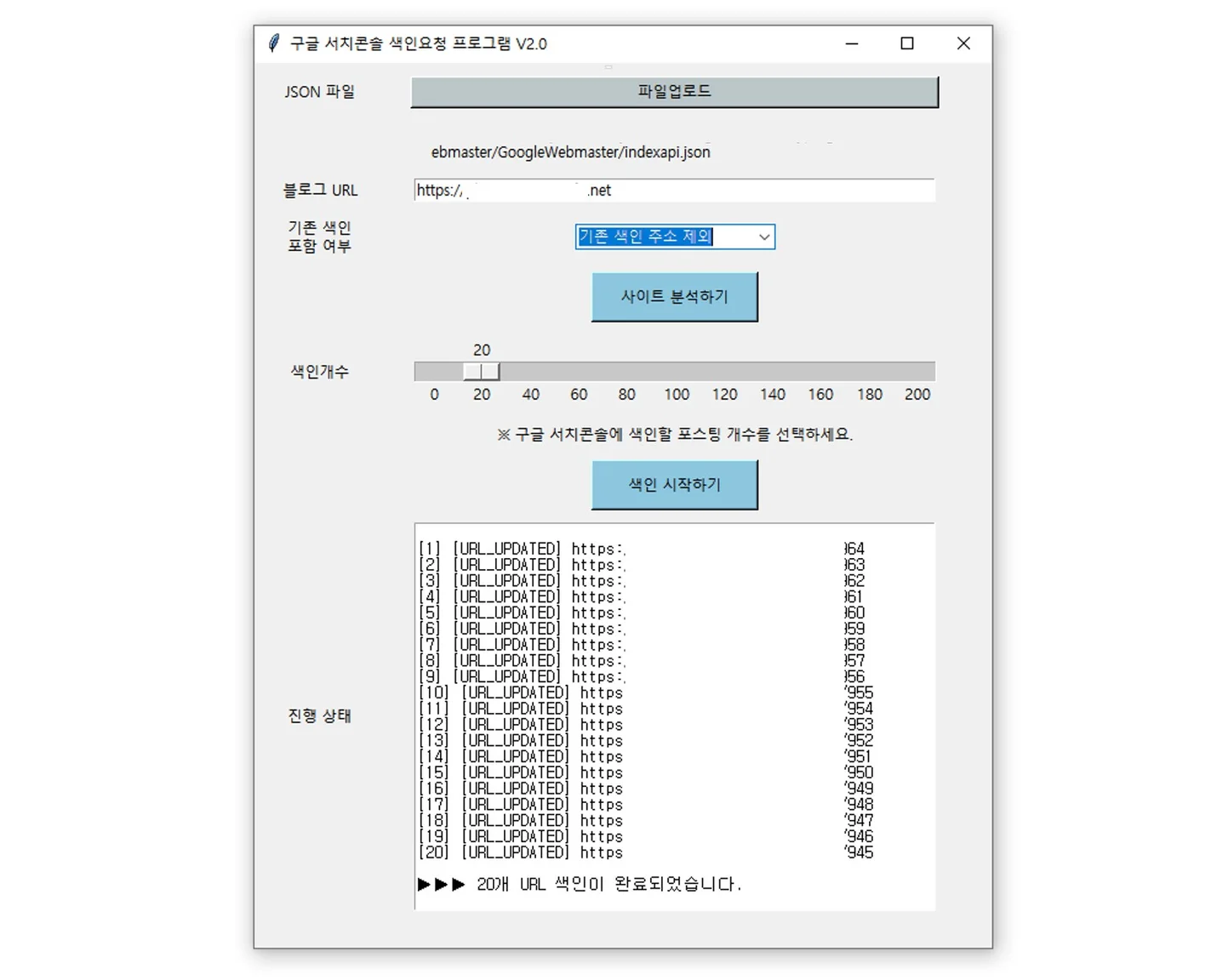Click the 기존 색인 포함 여부 label
The width and height of the screenshot is (1217, 980).
pos(319,236)
